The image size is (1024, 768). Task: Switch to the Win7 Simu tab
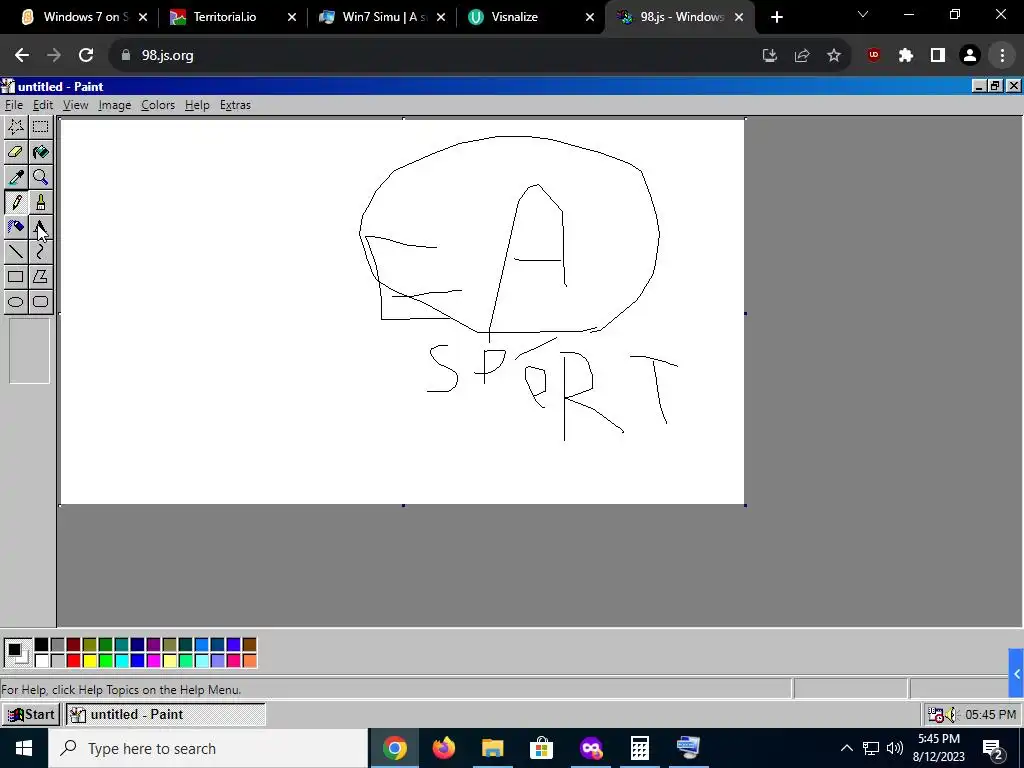click(380, 17)
